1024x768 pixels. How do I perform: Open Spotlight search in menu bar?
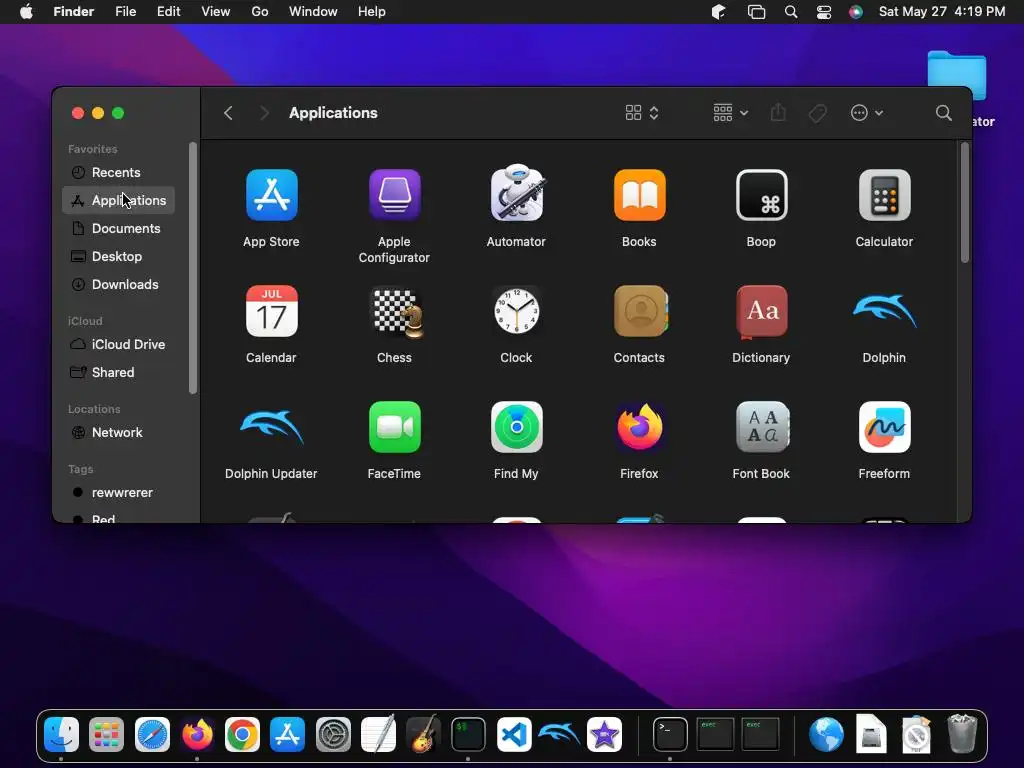[791, 12]
